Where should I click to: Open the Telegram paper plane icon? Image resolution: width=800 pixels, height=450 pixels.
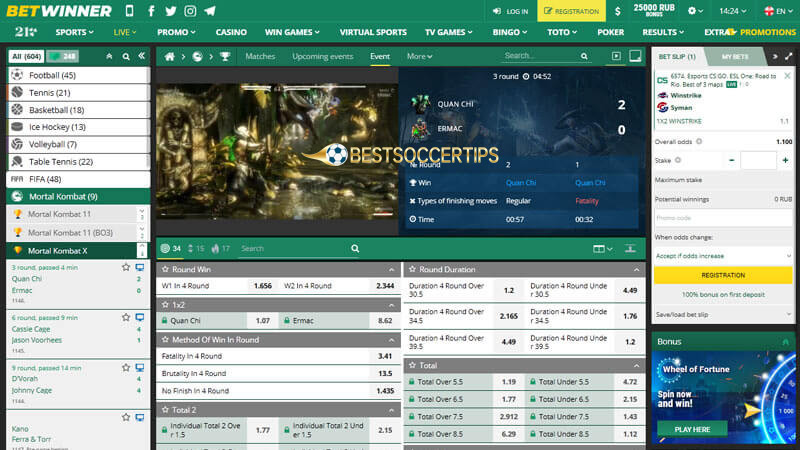[210, 11]
